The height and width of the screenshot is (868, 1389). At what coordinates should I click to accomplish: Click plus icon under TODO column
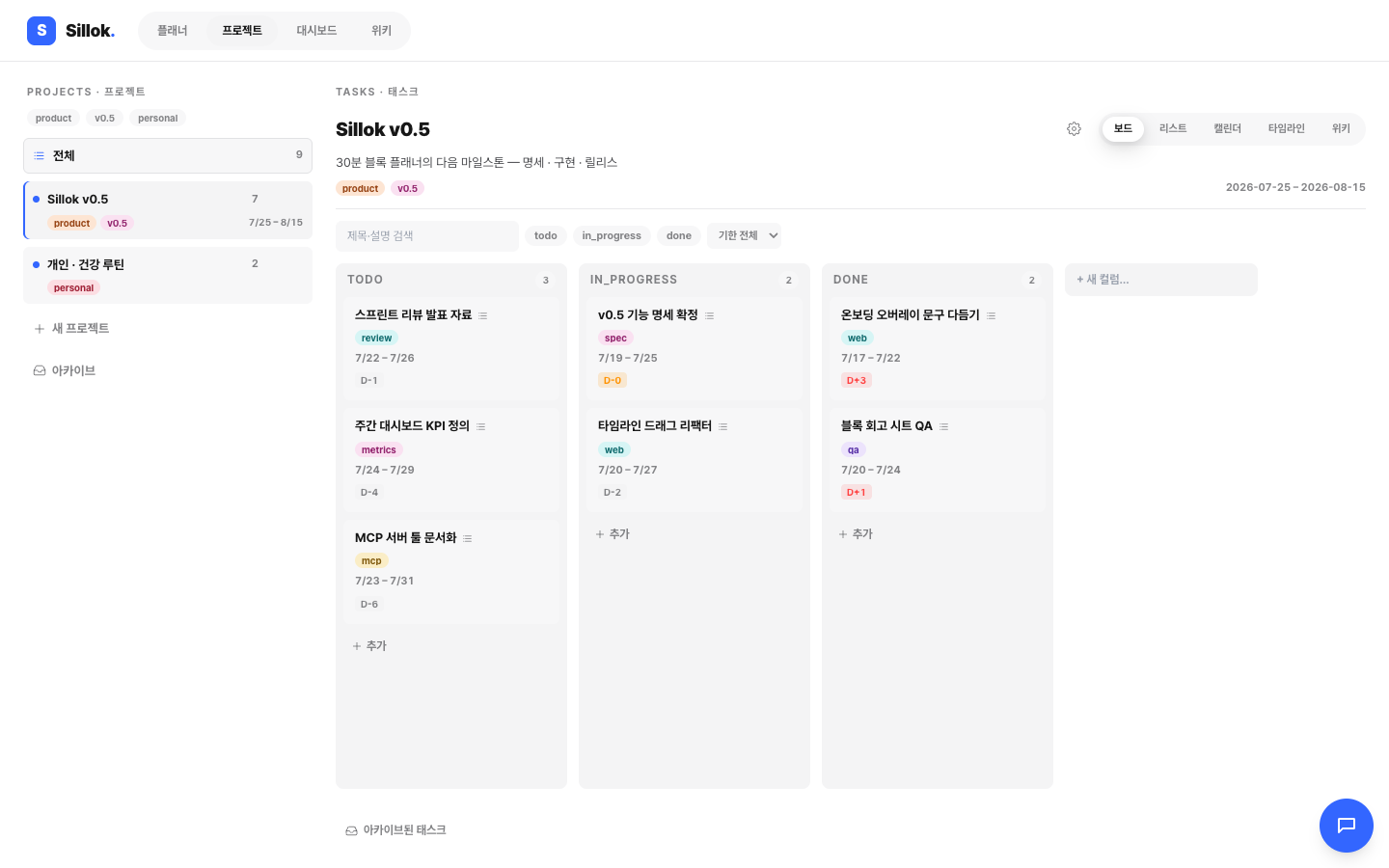pos(357,646)
